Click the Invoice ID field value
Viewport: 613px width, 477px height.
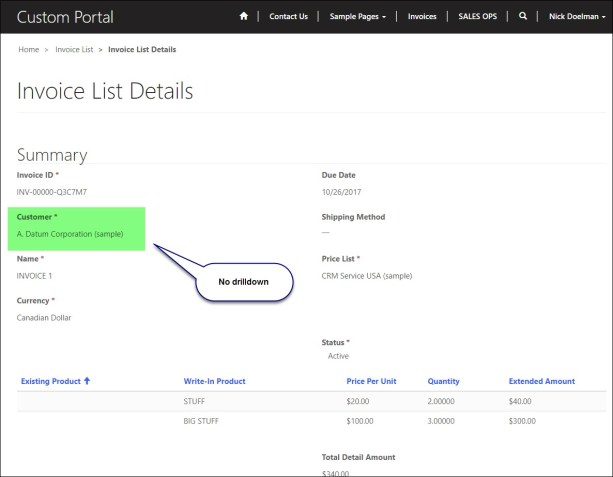(52, 191)
